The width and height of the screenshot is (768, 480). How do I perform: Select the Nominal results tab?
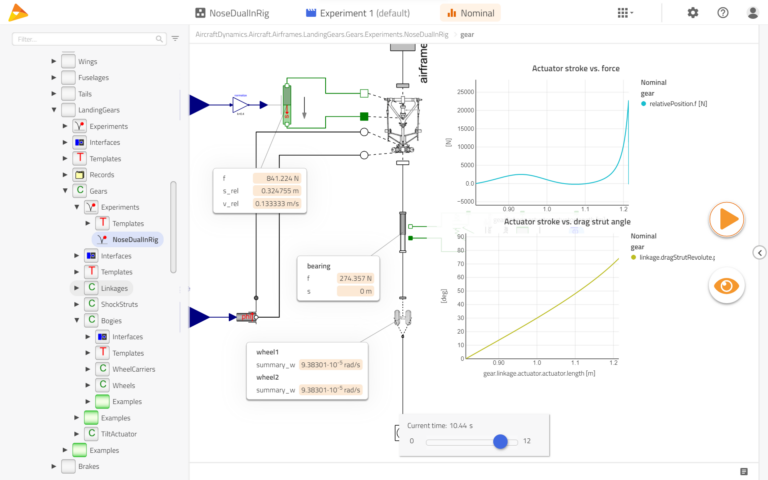pos(470,13)
